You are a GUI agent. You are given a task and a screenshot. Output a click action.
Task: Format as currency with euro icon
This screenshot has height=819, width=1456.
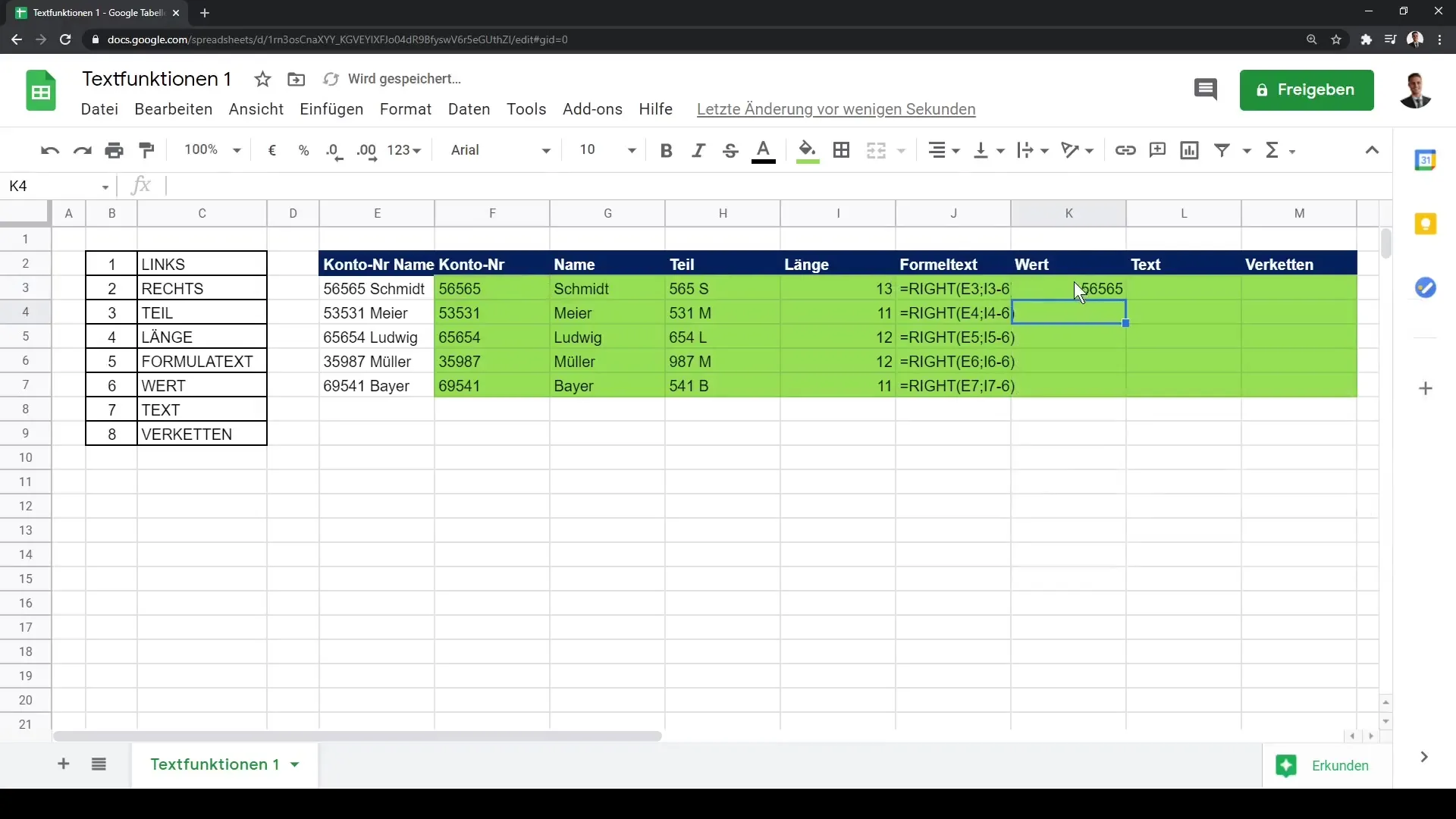pos(272,150)
